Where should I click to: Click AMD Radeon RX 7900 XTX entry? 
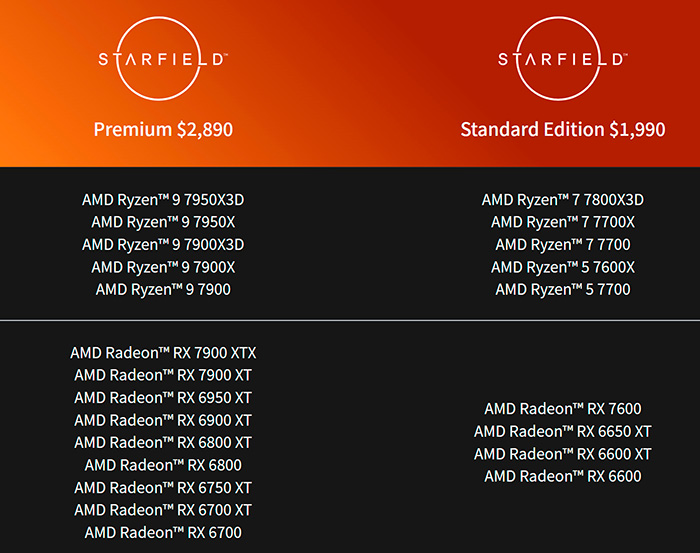click(163, 353)
